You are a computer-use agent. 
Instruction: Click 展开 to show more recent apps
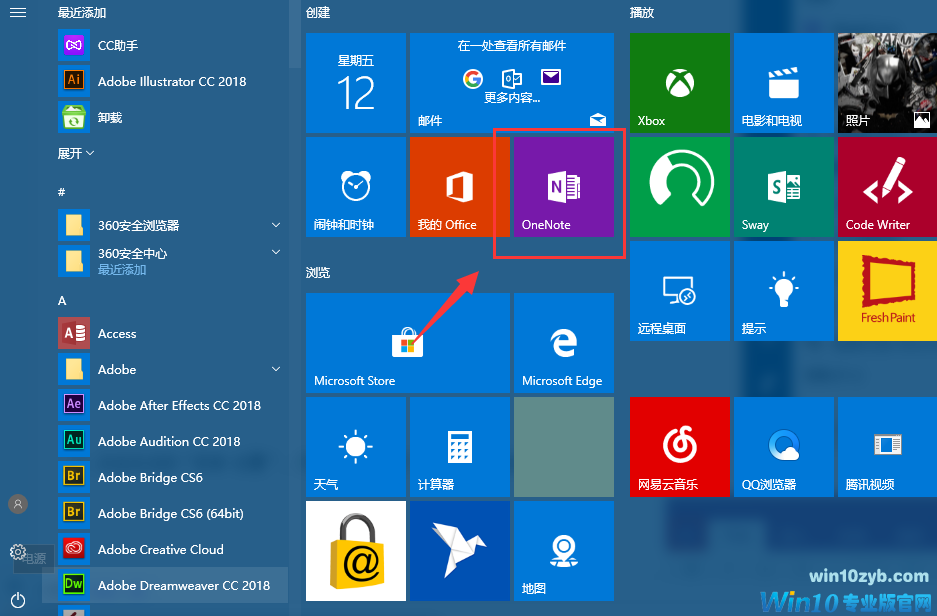point(76,153)
